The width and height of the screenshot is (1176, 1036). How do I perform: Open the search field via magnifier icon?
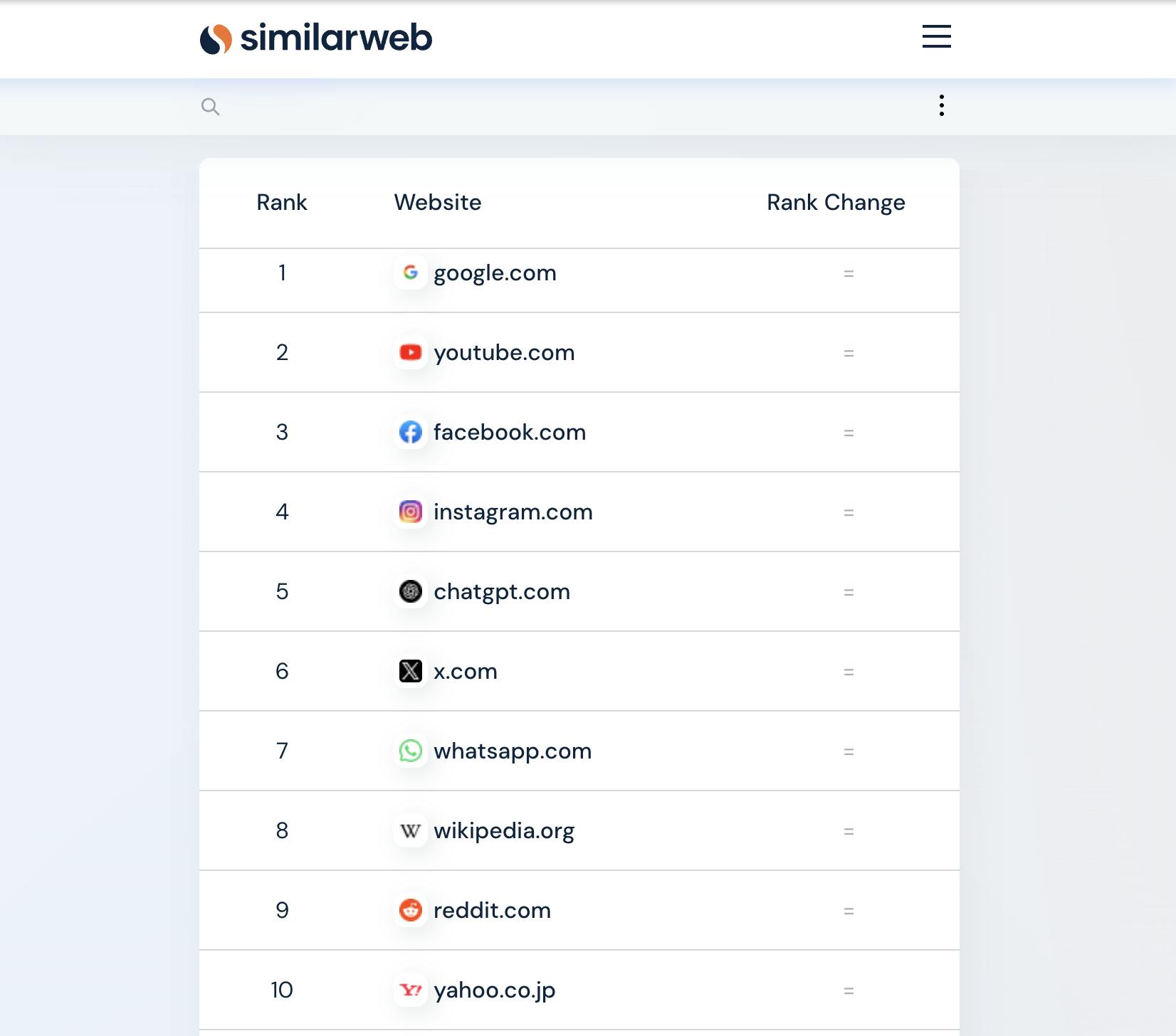point(211,107)
